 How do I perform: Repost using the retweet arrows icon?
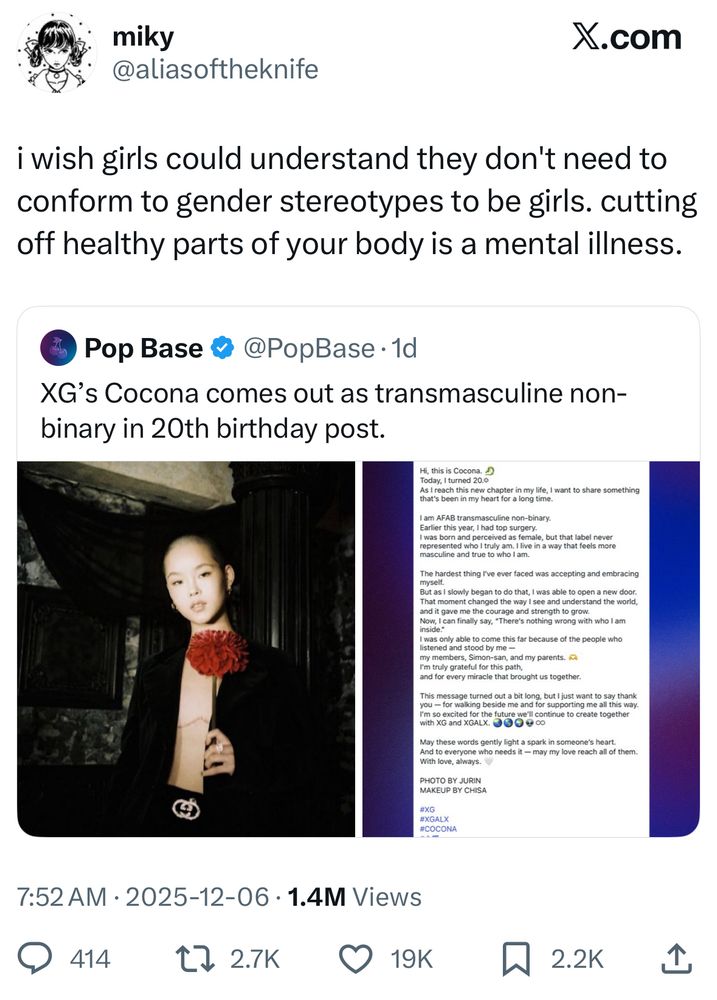pyautogui.click(x=195, y=959)
